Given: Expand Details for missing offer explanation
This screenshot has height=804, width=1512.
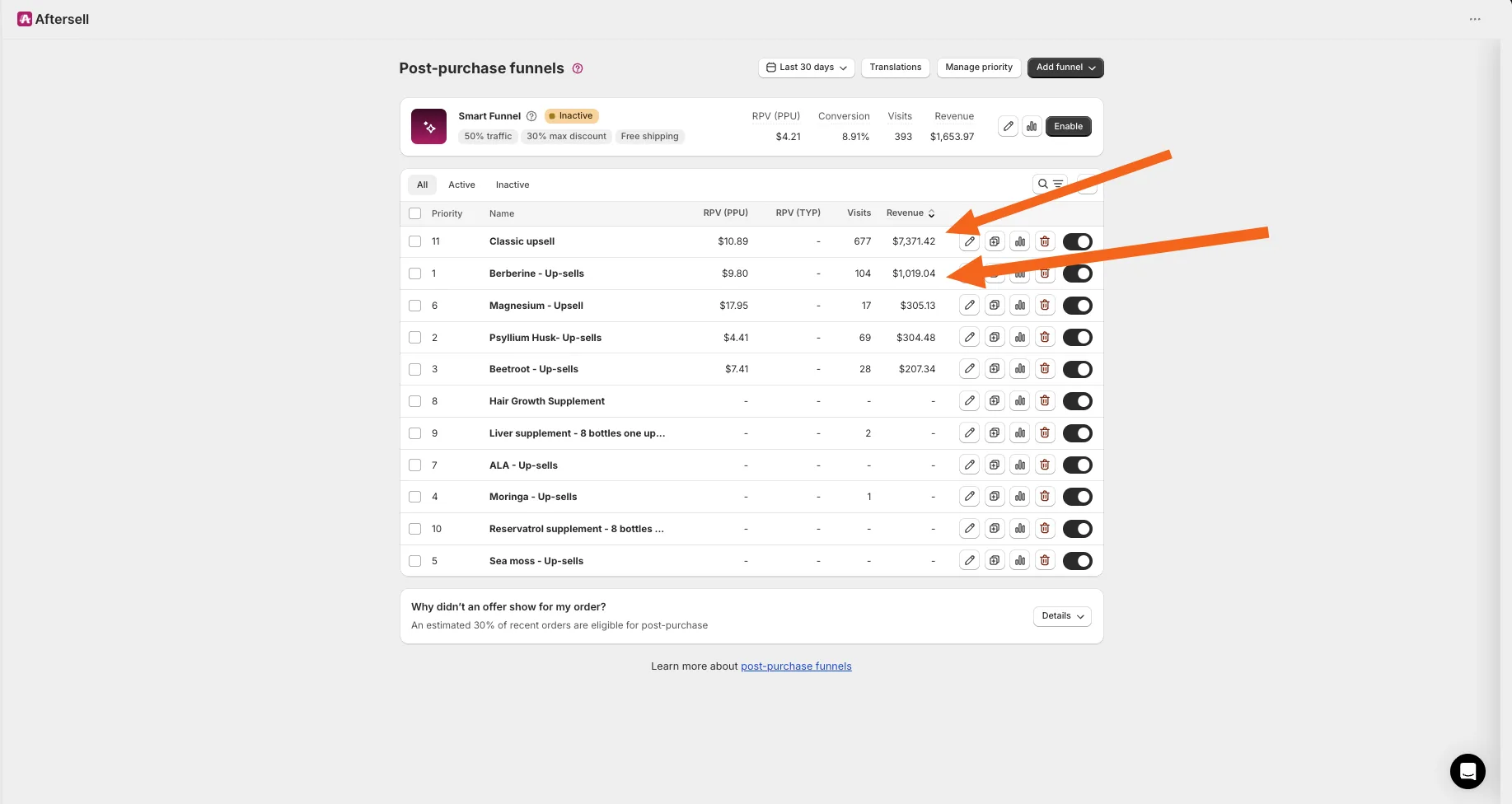Looking at the screenshot, I should [1062, 616].
